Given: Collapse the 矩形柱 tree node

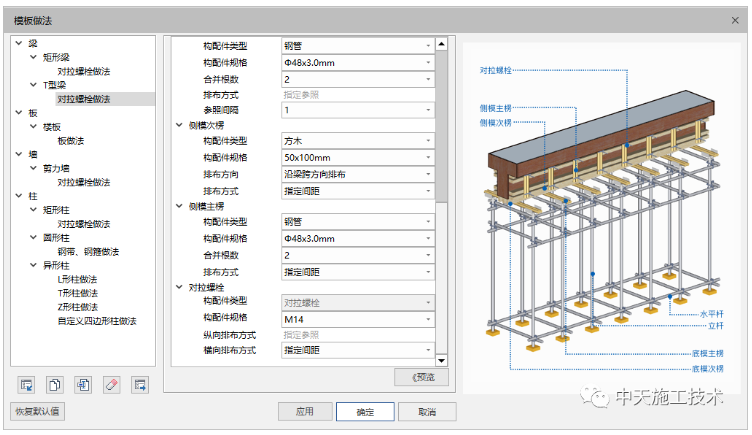Looking at the screenshot, I should click(x=33, y=210).
